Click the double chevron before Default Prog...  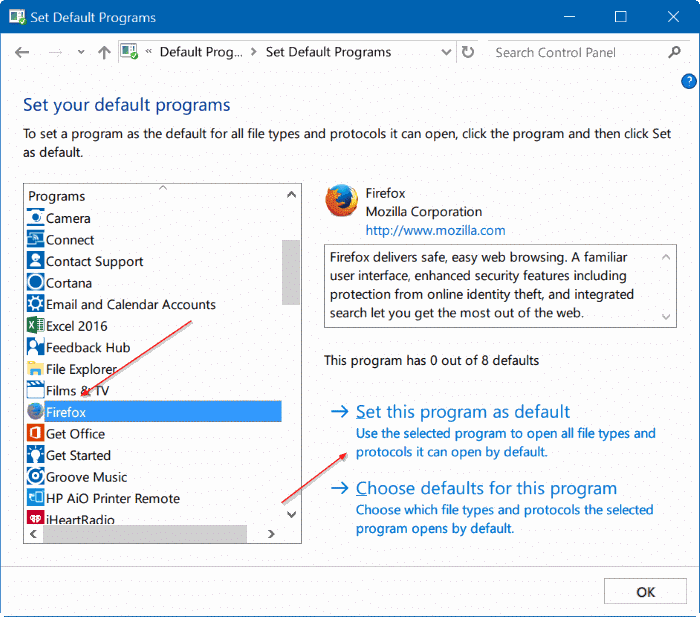click(149, 51)
